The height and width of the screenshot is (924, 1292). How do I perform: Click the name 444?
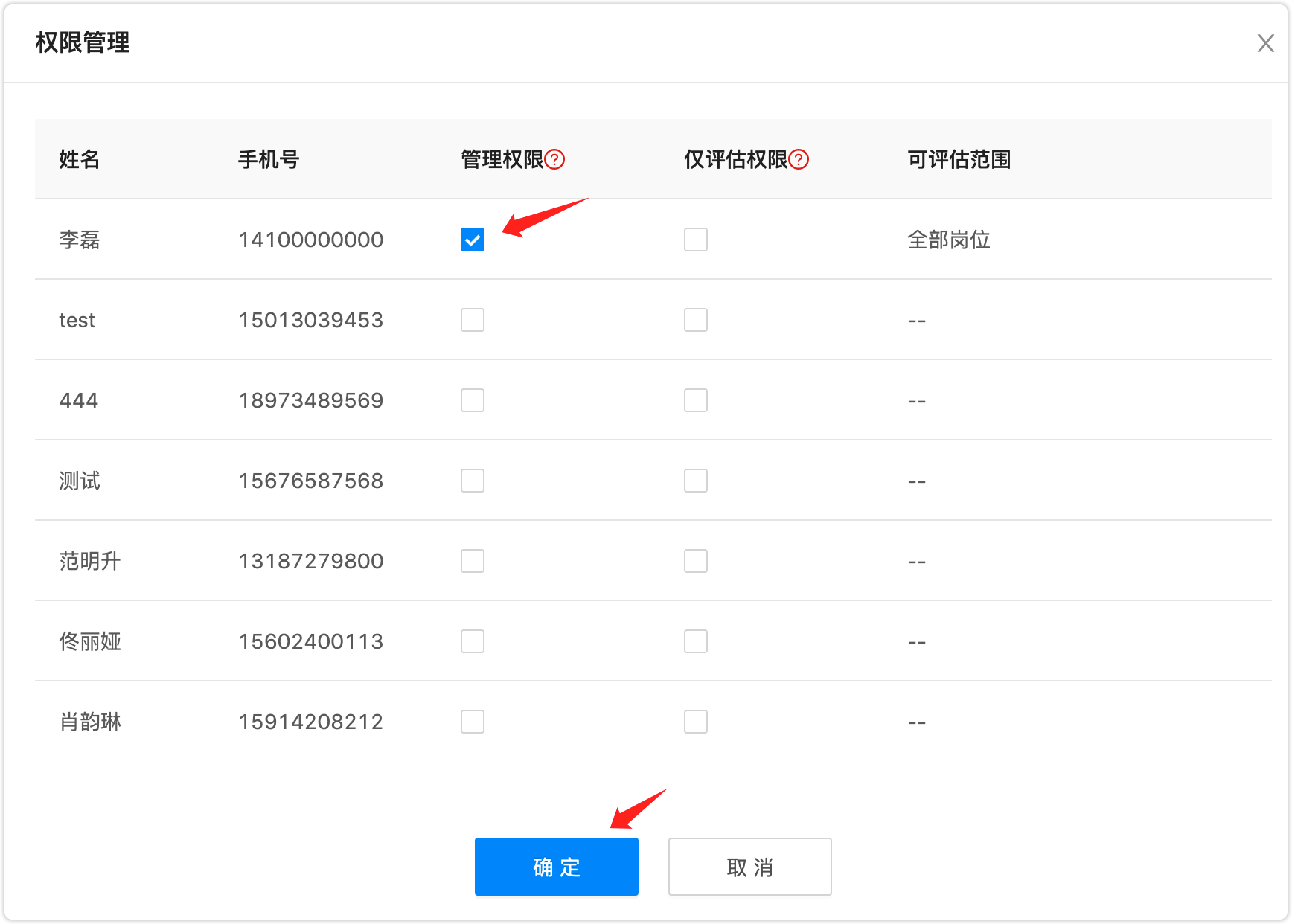pyautogui.click(x=79, y=400)
